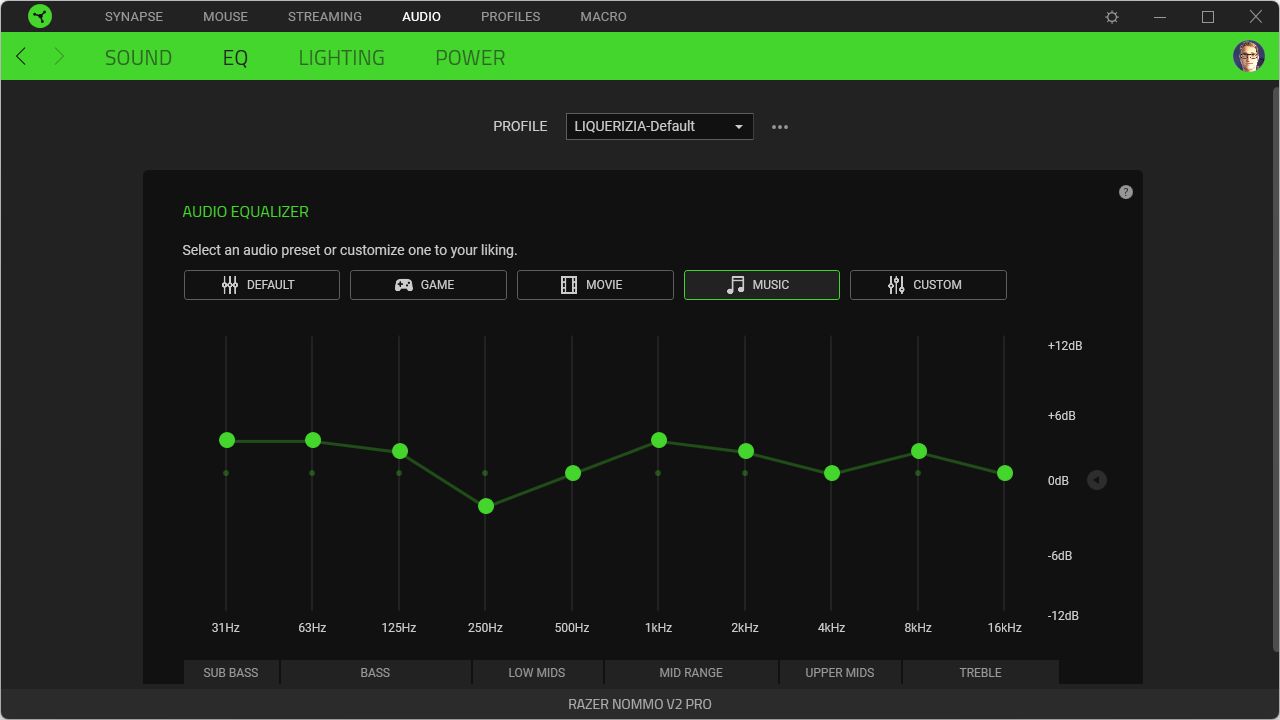The height and width of the screenshot is (720, 1280).
Task: Select the Game EQ preset
Action: coord(428,285)
